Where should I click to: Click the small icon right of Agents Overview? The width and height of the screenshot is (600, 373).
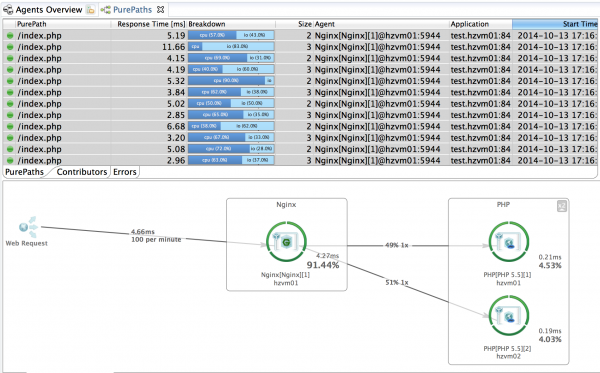coord(91,10)
